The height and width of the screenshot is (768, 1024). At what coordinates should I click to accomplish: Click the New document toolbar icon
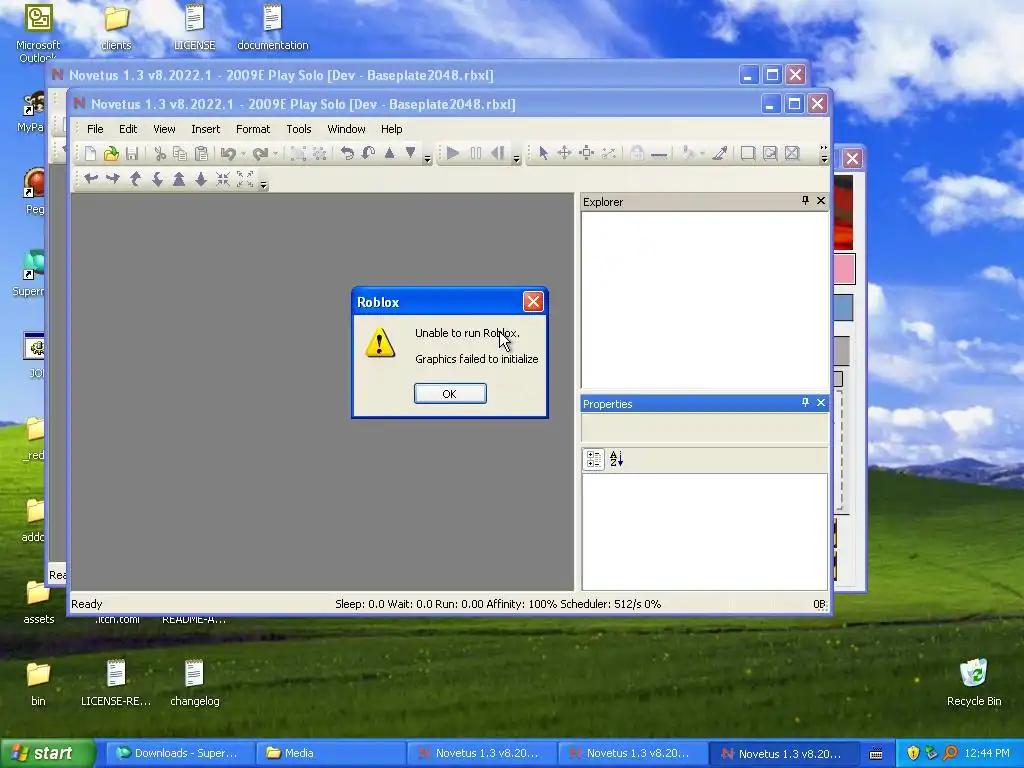(90, 153)
